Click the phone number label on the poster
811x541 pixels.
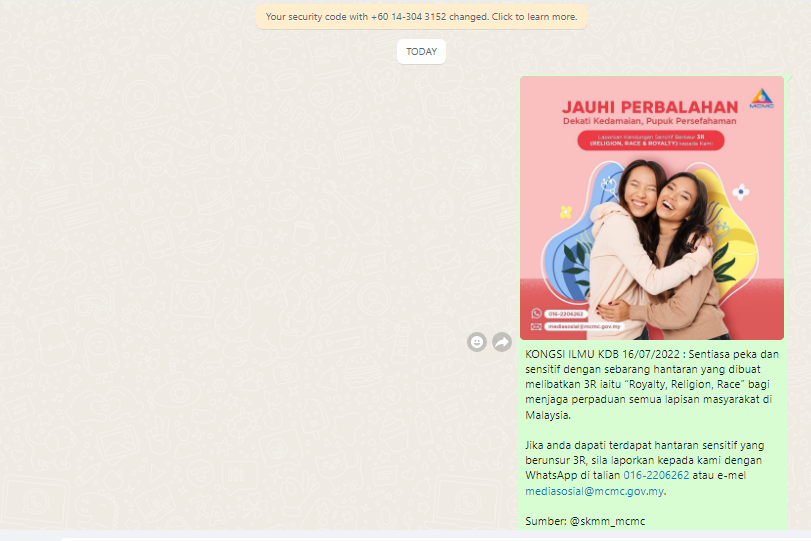(565, 314)
